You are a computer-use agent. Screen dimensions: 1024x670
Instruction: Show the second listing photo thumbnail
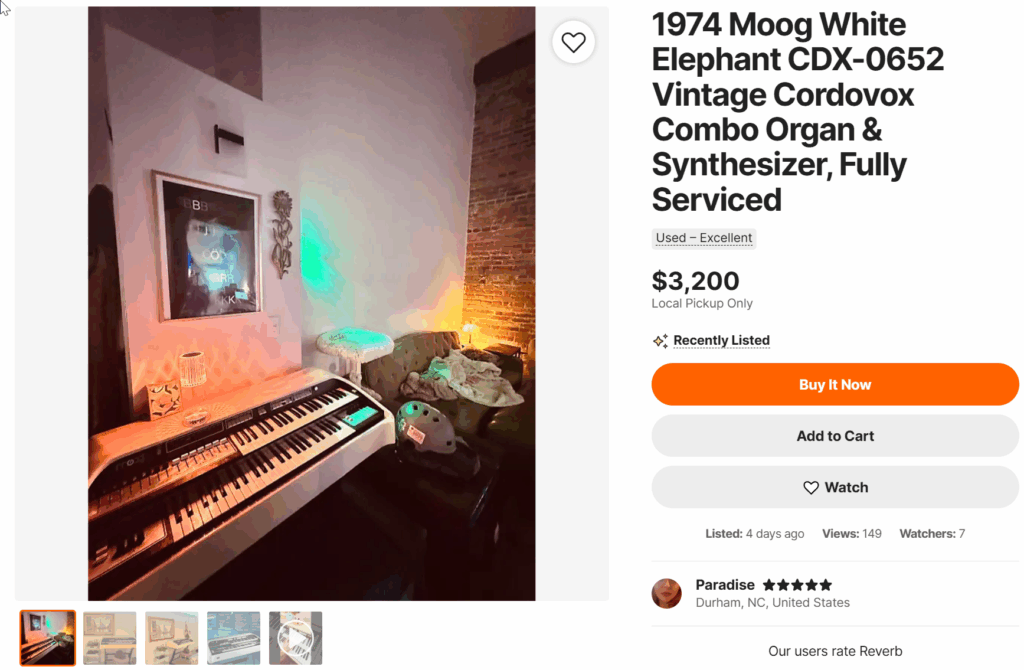click(110, 637)
